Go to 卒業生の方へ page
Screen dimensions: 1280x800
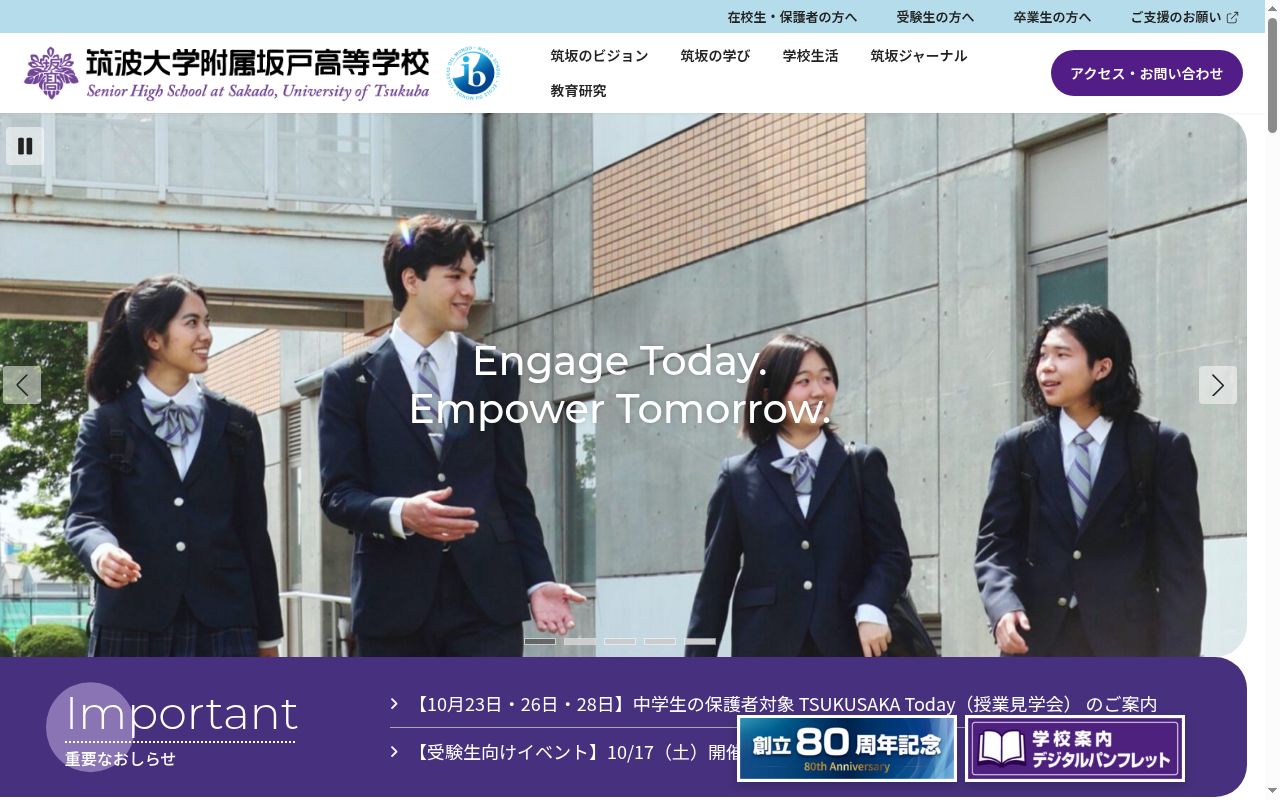pos(1052,17)
